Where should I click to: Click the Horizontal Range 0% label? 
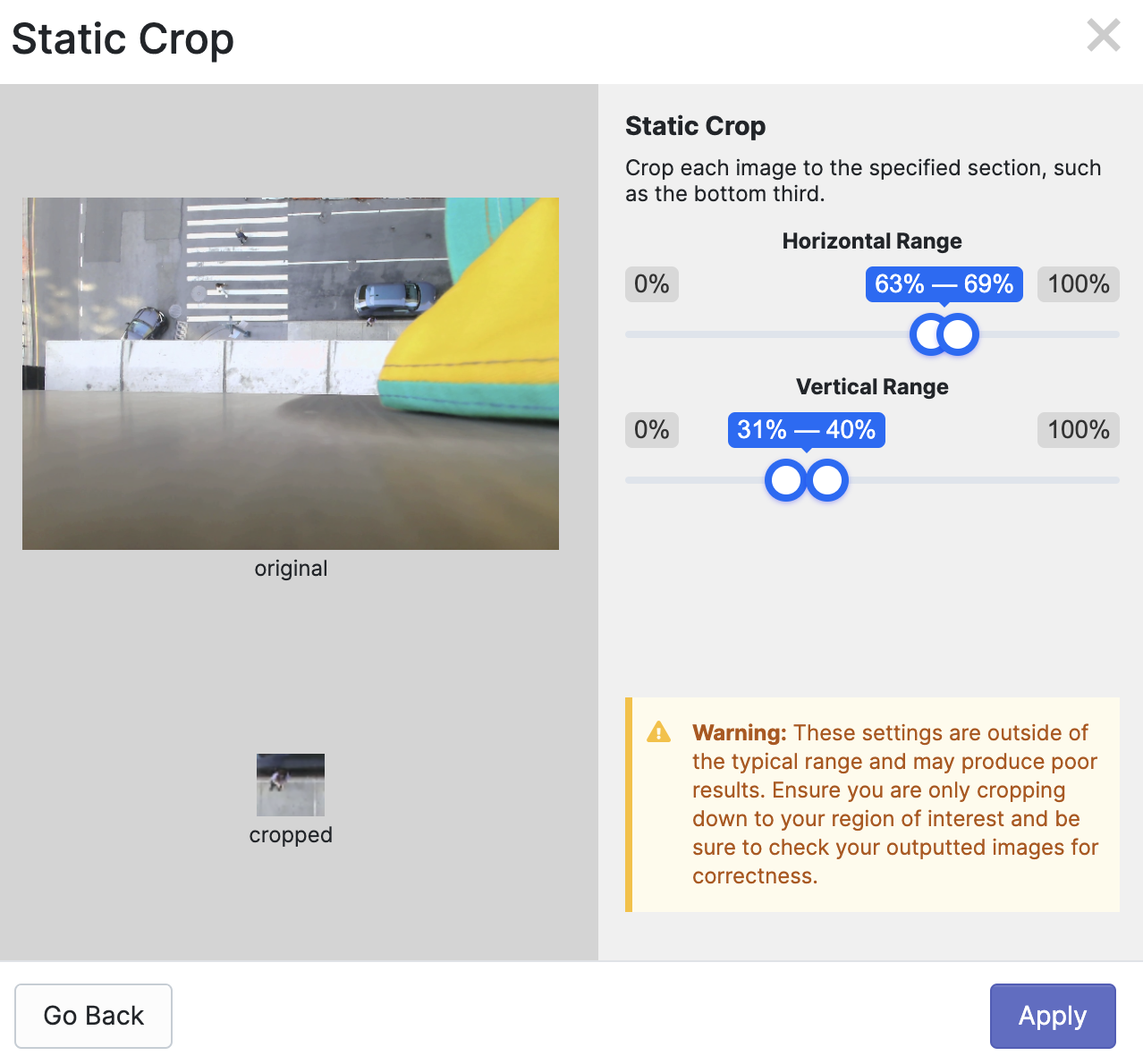coord(651,284)
